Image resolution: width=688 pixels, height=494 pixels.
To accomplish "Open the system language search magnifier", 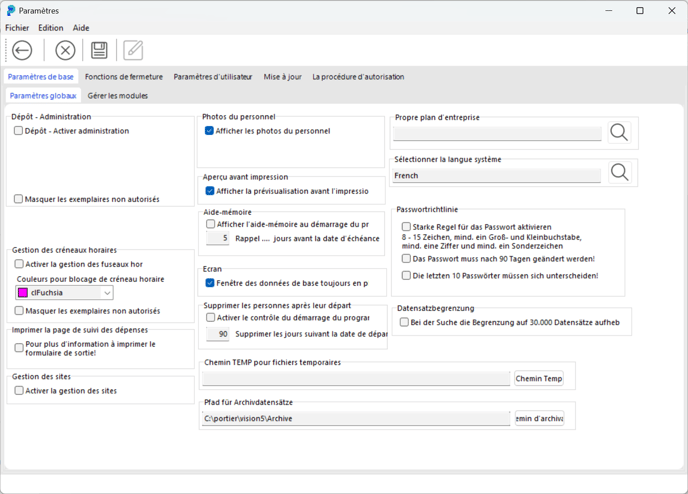I will click(x=620, y=172).
